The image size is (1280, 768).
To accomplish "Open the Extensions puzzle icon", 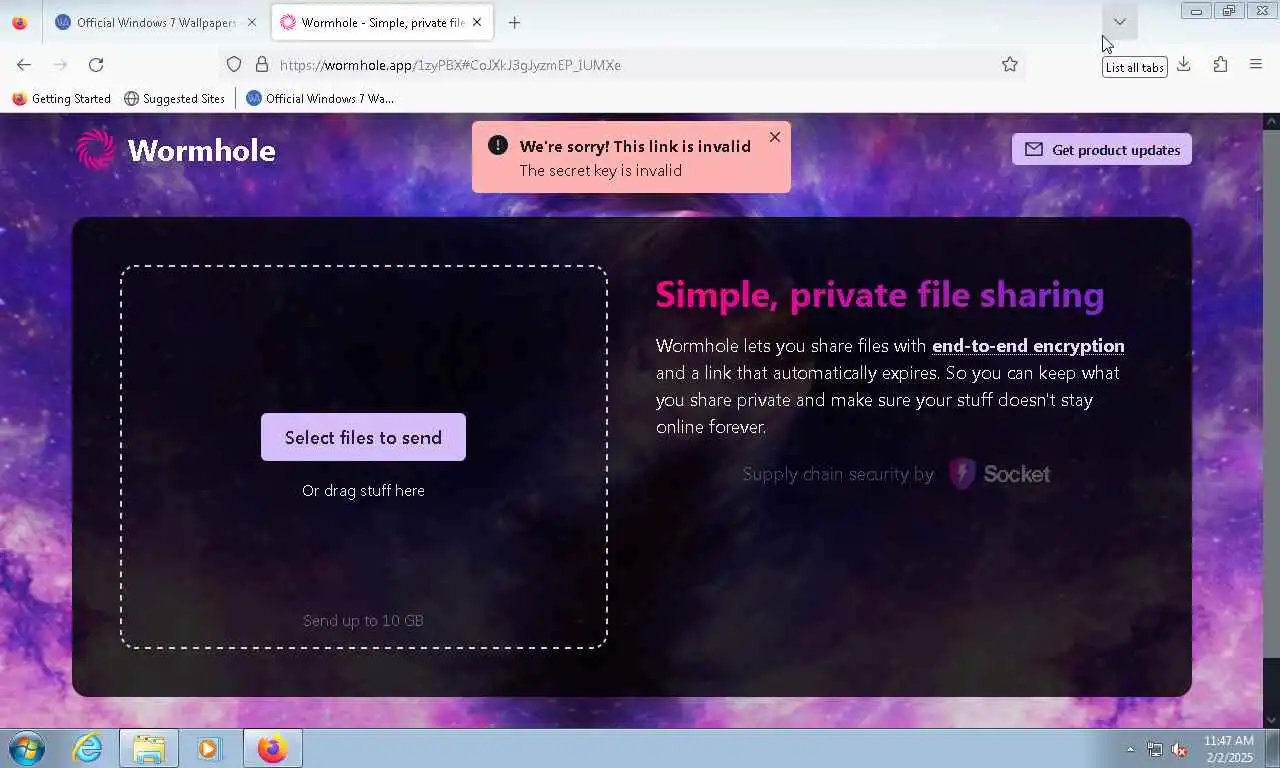I will 1220,64.
